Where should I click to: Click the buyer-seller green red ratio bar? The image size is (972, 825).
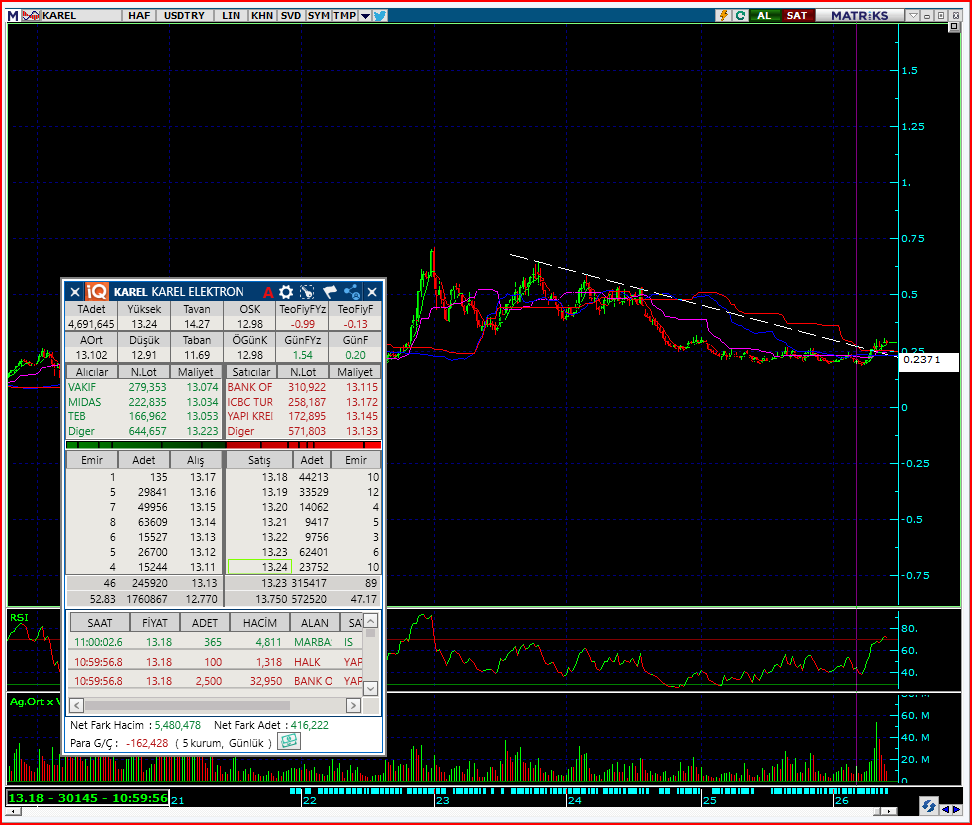223,445
